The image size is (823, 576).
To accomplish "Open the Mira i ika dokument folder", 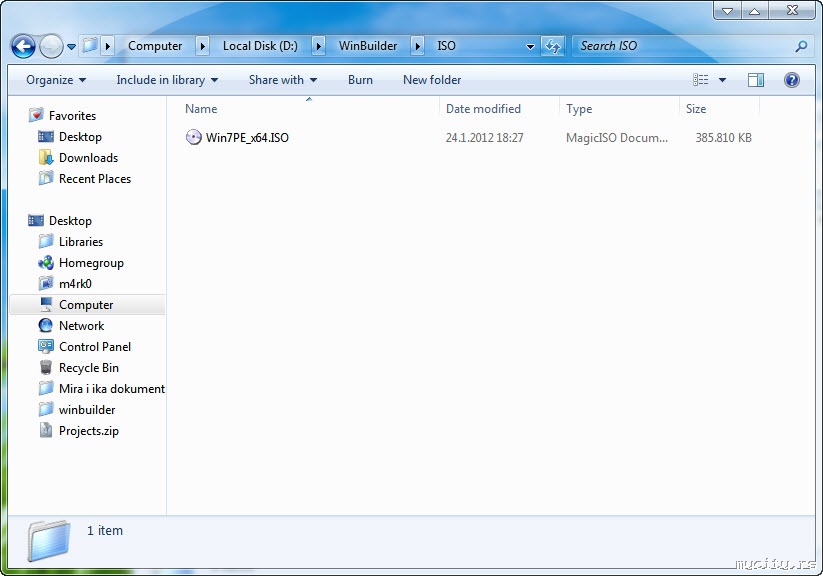I will 112,389.
